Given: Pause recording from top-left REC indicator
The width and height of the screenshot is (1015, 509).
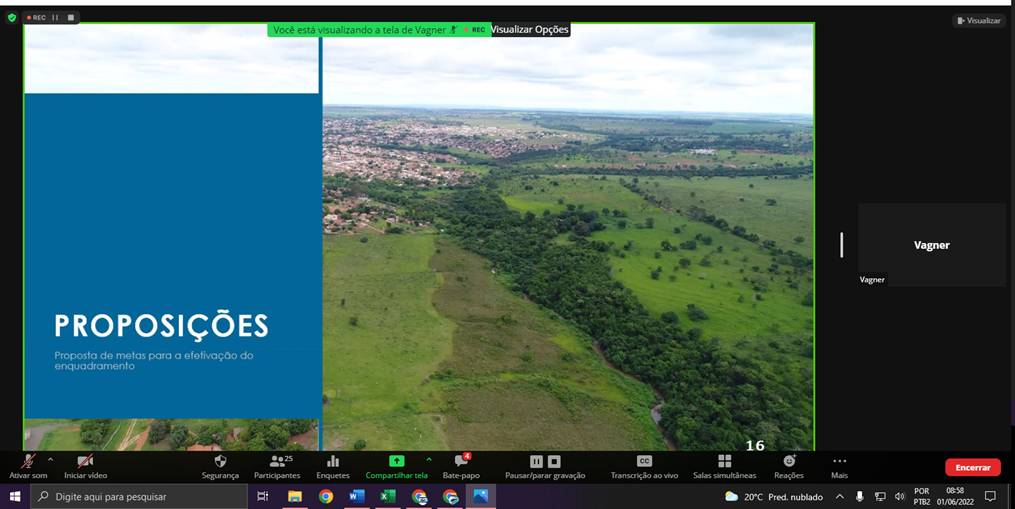Looking at the screenshot, I should (55, 17).
